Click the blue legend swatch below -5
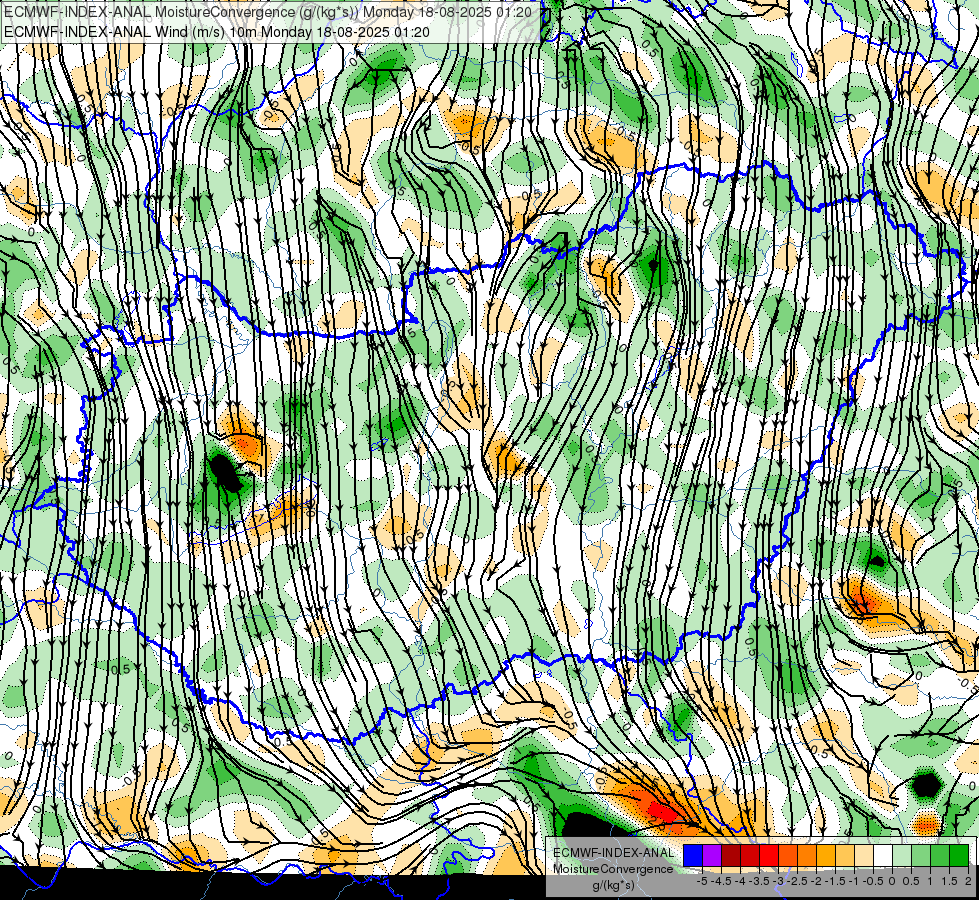The width and height of the screenshot is (979, 900). 693,856
